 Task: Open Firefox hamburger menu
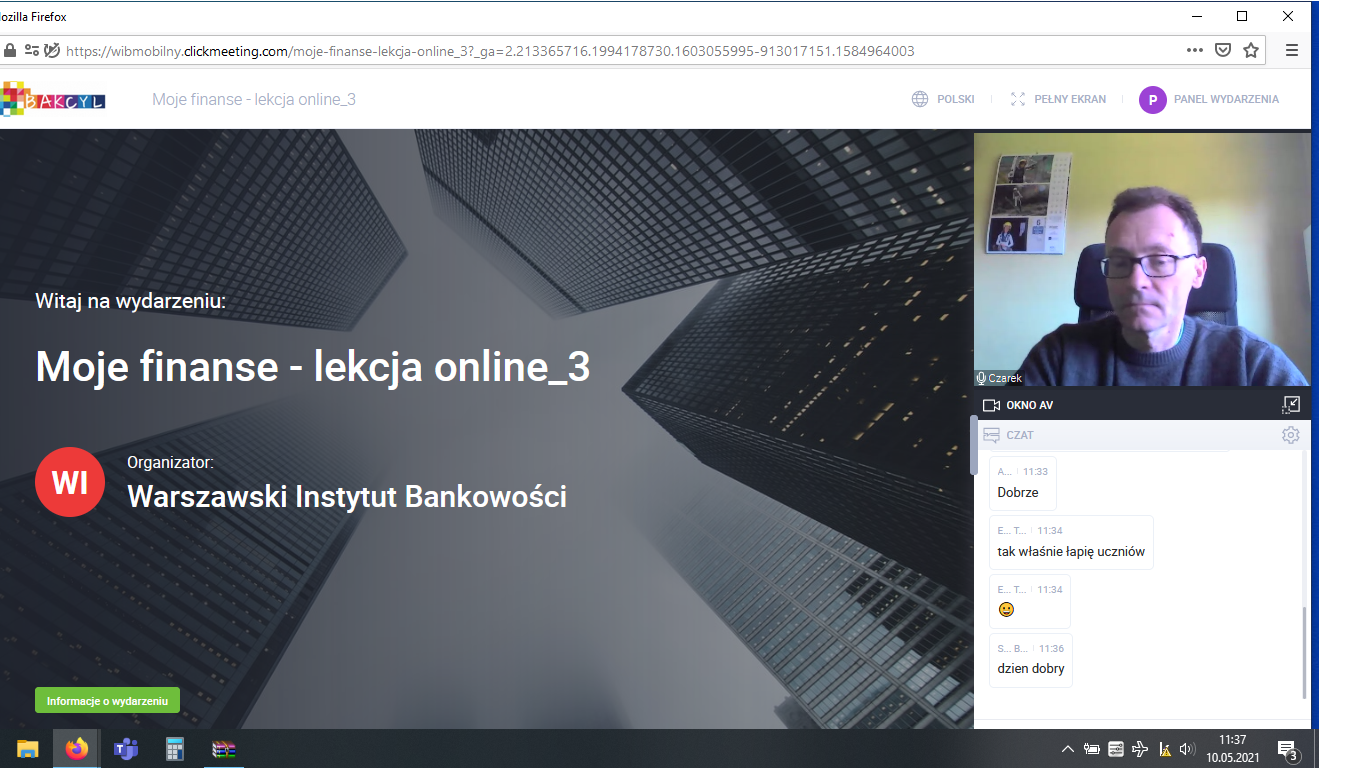1292,50
